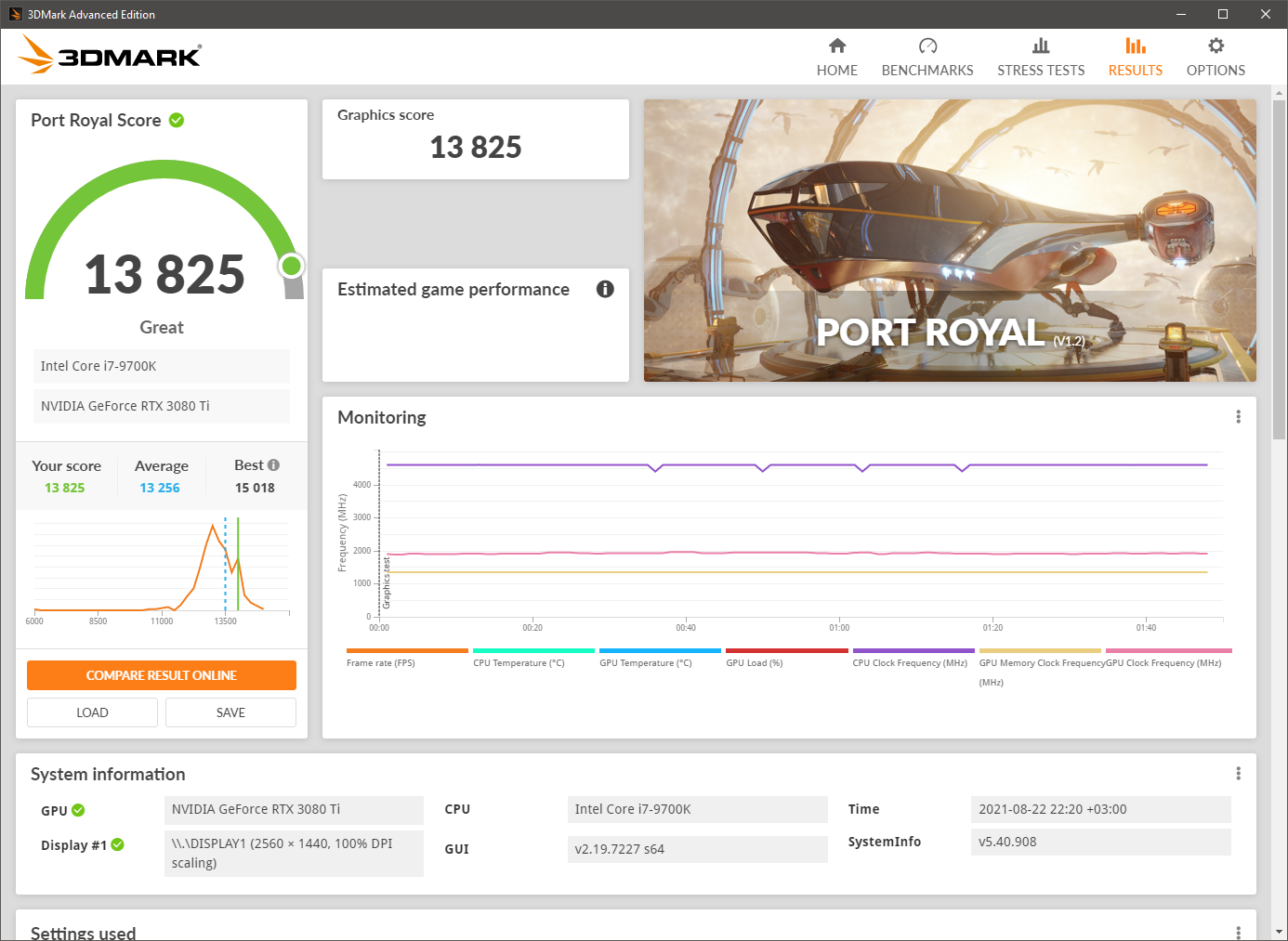Click the Estimated game performance heading
The height and width of the screenshot is (941, 1288).
click(453, 289)
